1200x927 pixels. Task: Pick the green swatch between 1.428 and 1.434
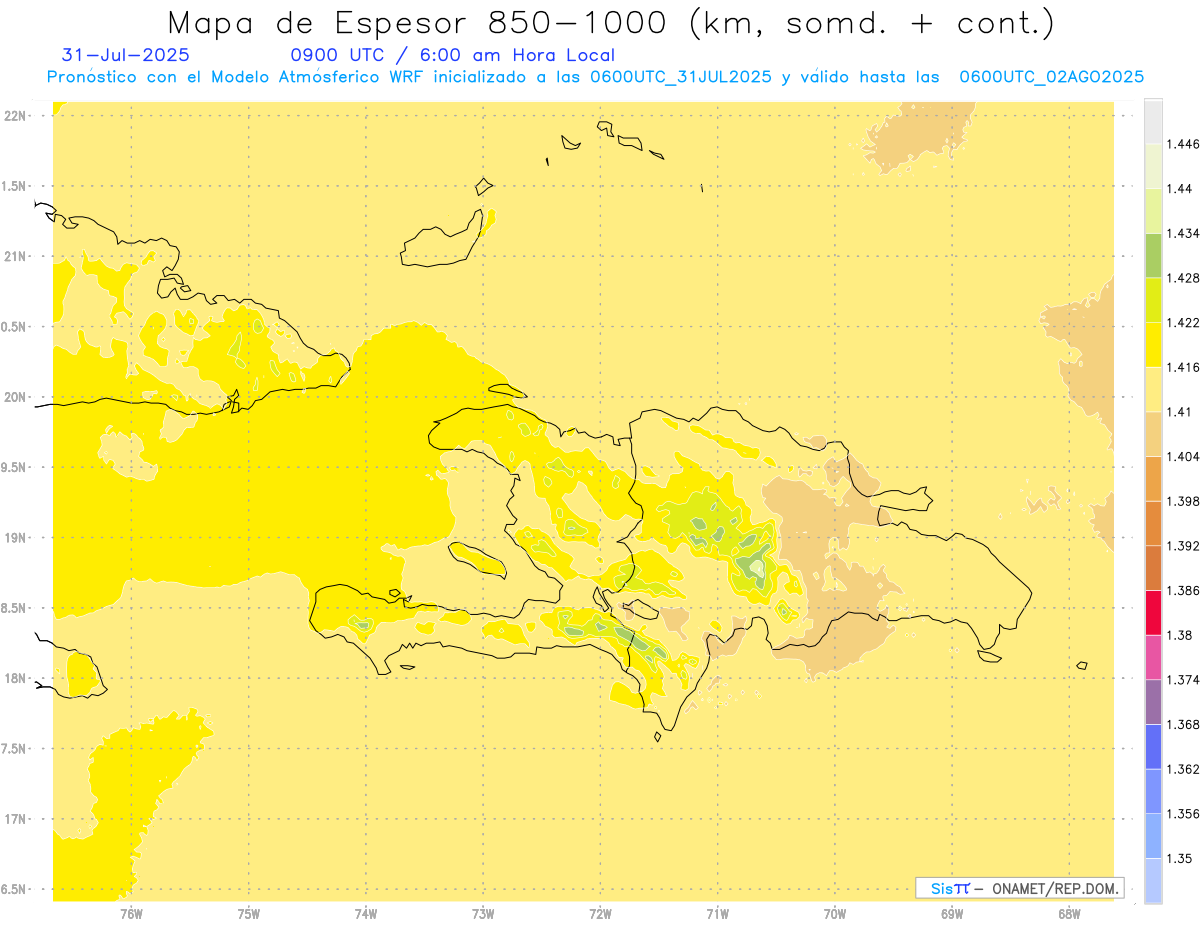[1153, 256]
